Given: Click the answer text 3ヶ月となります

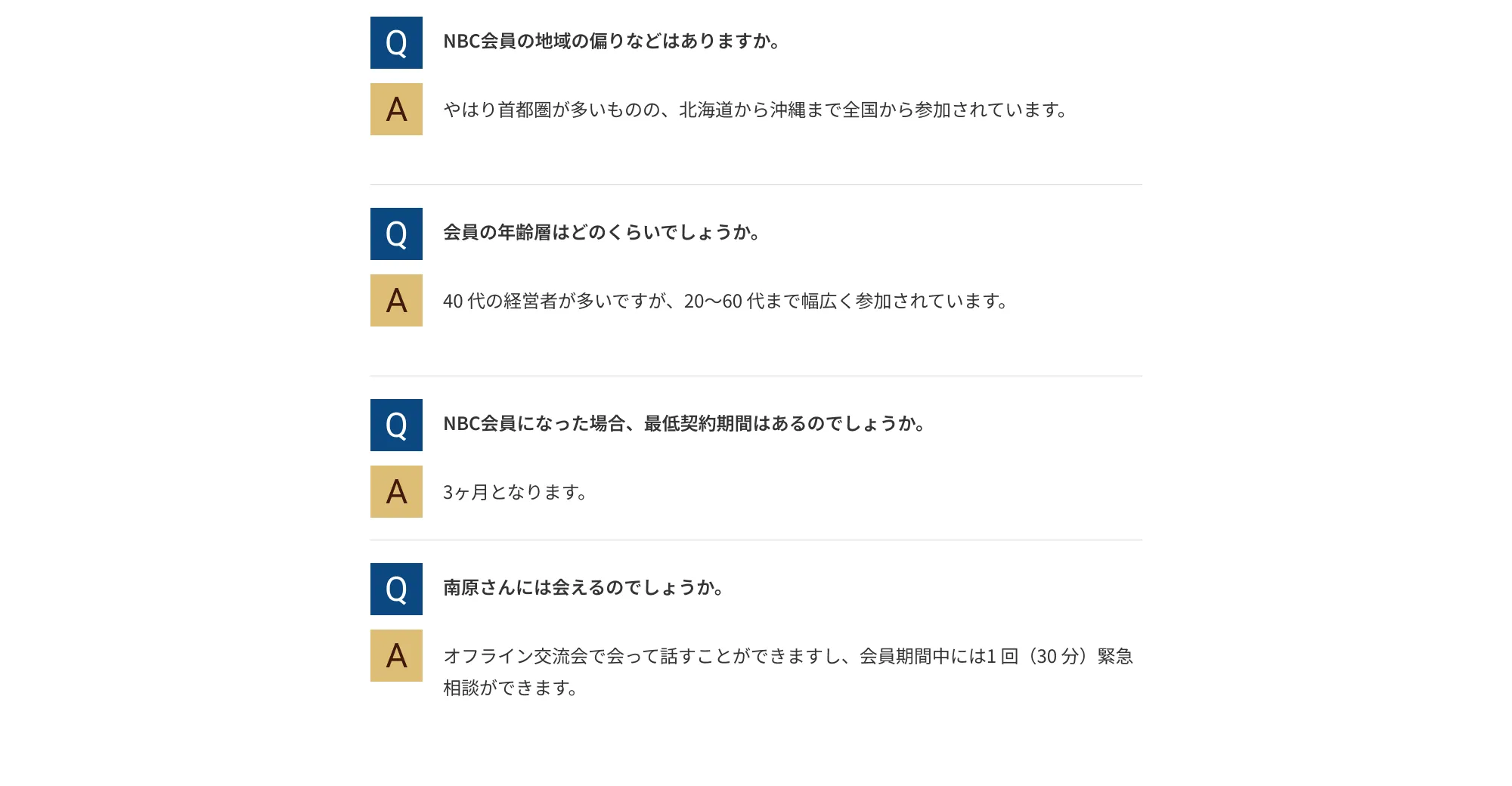Looking at the screenshot, I should 515,493.
